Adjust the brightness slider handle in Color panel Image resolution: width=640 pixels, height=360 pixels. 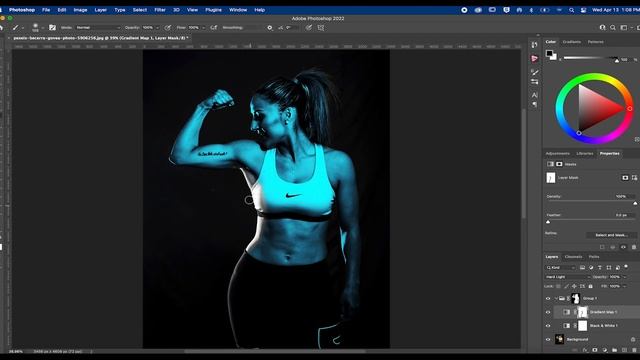pos(617,60)
